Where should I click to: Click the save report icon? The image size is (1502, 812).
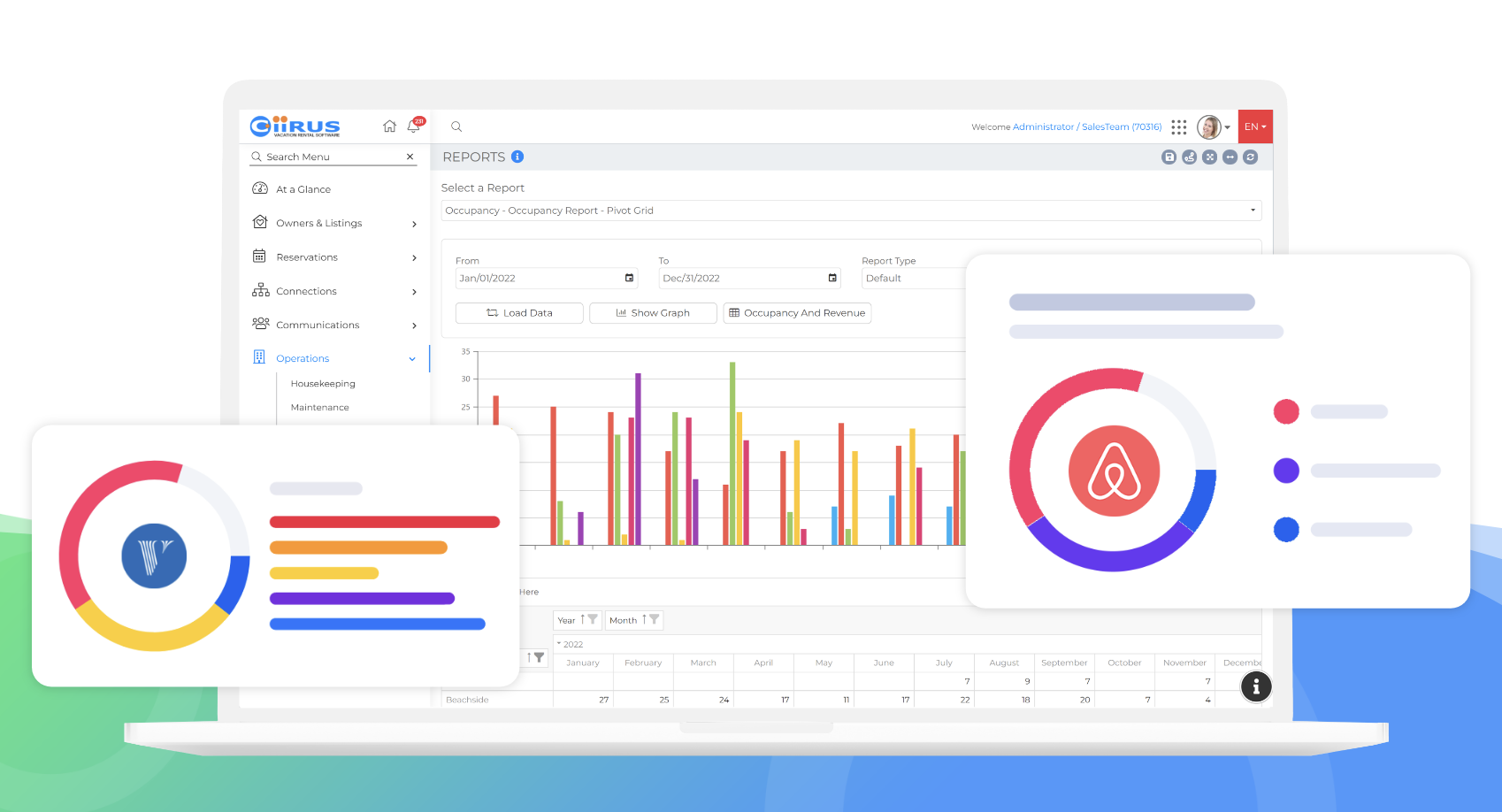(x=1169, y=157)
